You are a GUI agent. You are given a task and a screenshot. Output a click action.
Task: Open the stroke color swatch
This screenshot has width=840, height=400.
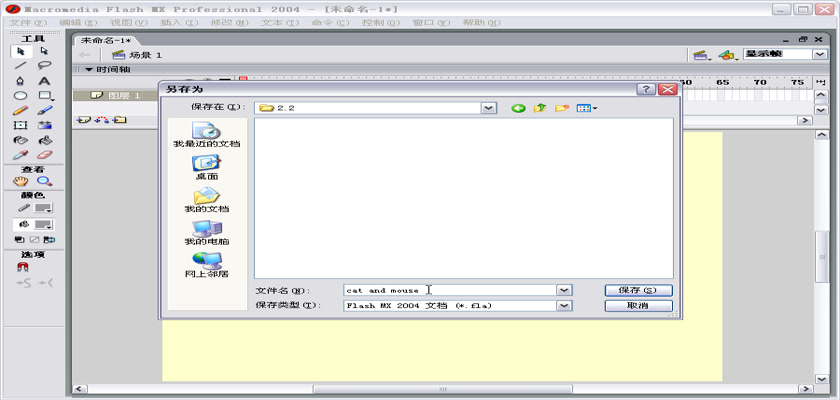pos(43,208)
